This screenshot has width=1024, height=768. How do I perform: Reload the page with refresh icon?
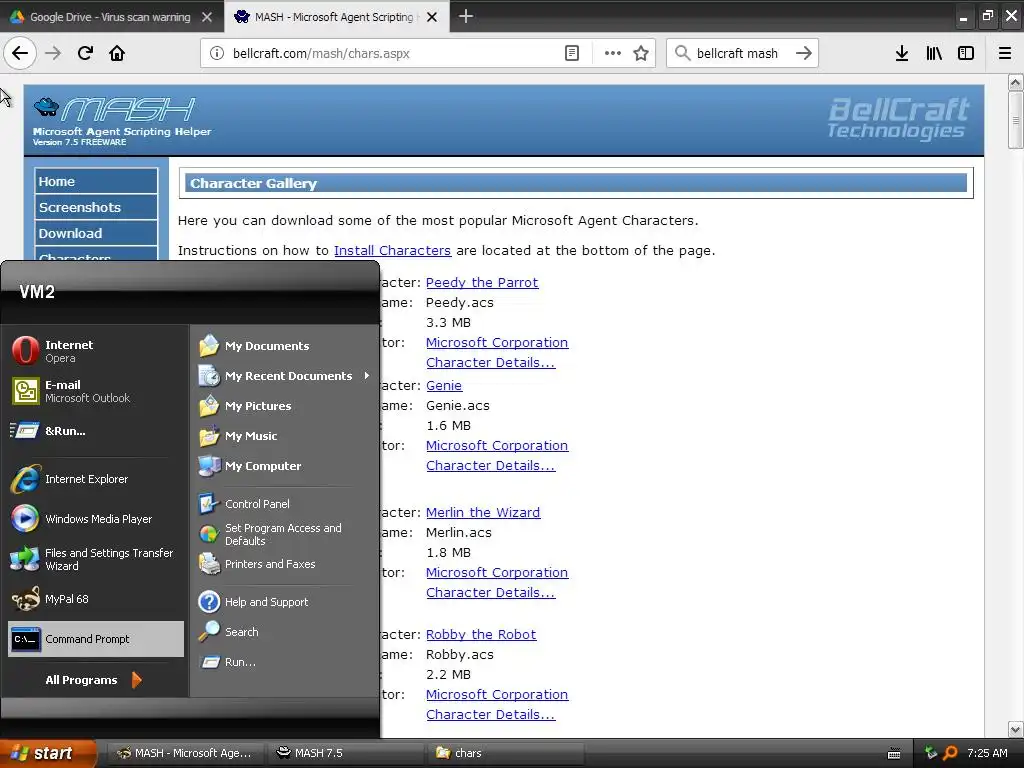coord(85,54)
